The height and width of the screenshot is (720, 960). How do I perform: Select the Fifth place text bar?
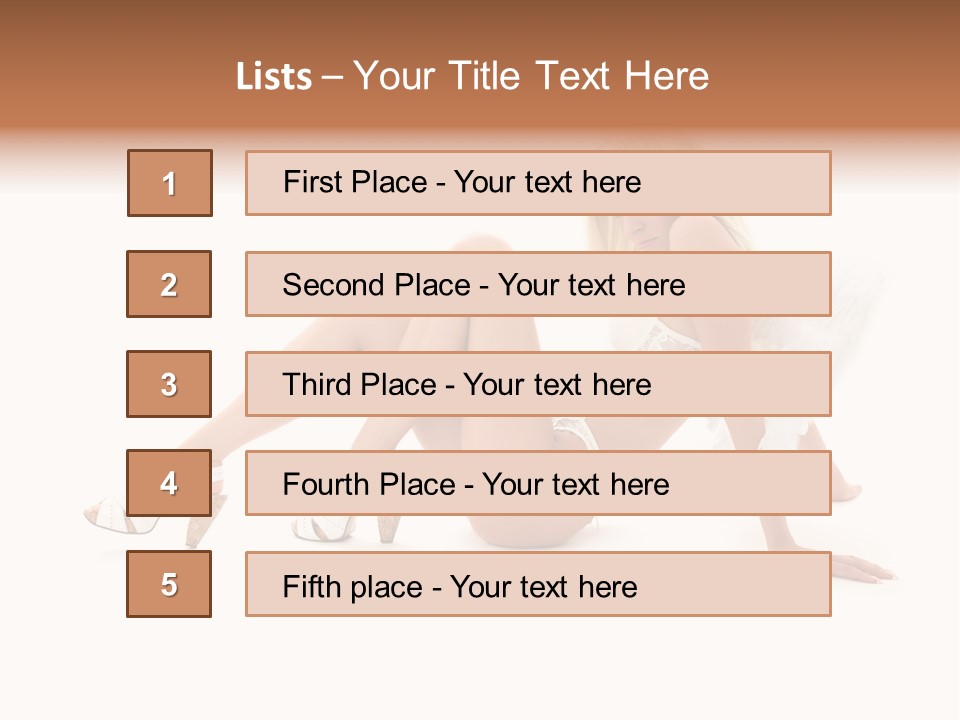[x=538, y=584]
